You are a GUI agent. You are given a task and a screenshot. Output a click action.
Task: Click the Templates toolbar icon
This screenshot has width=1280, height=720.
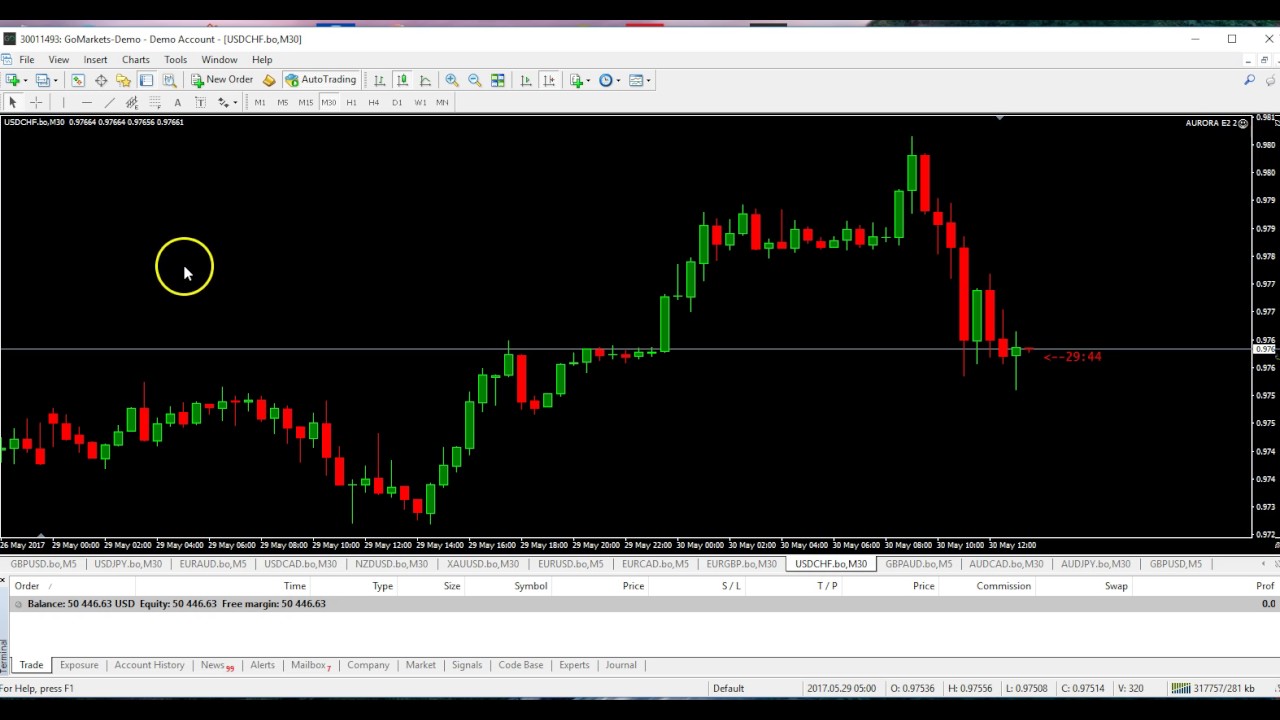pyautogui.click(x=636, y=80)
